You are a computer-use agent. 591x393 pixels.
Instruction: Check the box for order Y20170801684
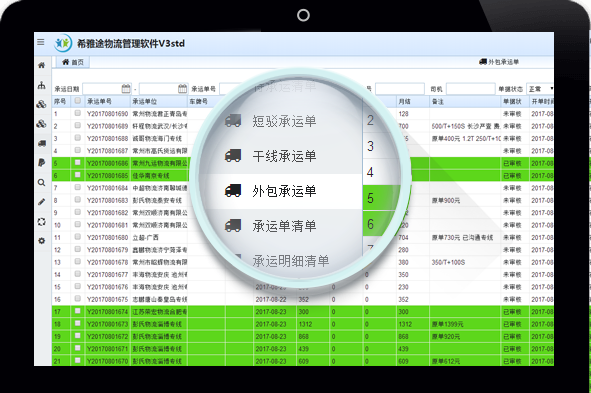click(78, 187)
